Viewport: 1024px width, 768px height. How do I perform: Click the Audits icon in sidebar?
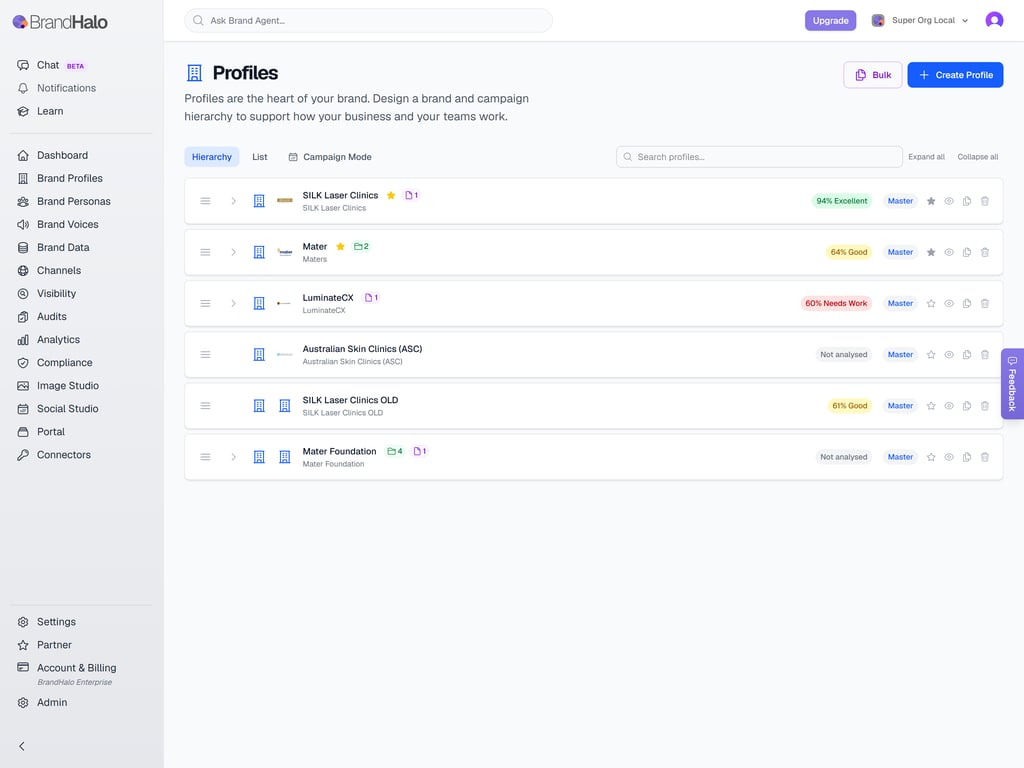point(23,317)
